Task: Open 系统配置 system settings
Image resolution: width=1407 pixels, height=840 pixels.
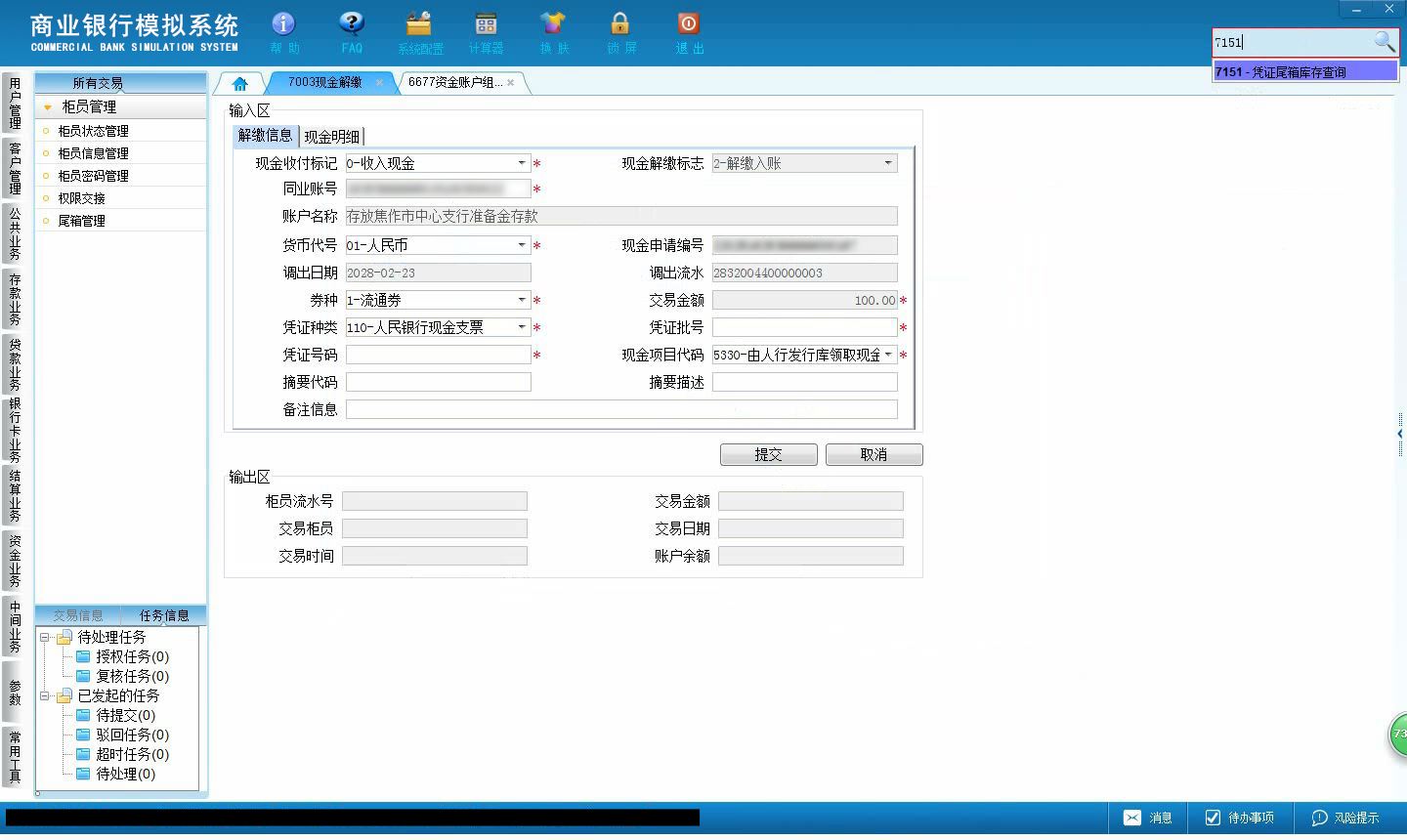Action: pos(420,32)
